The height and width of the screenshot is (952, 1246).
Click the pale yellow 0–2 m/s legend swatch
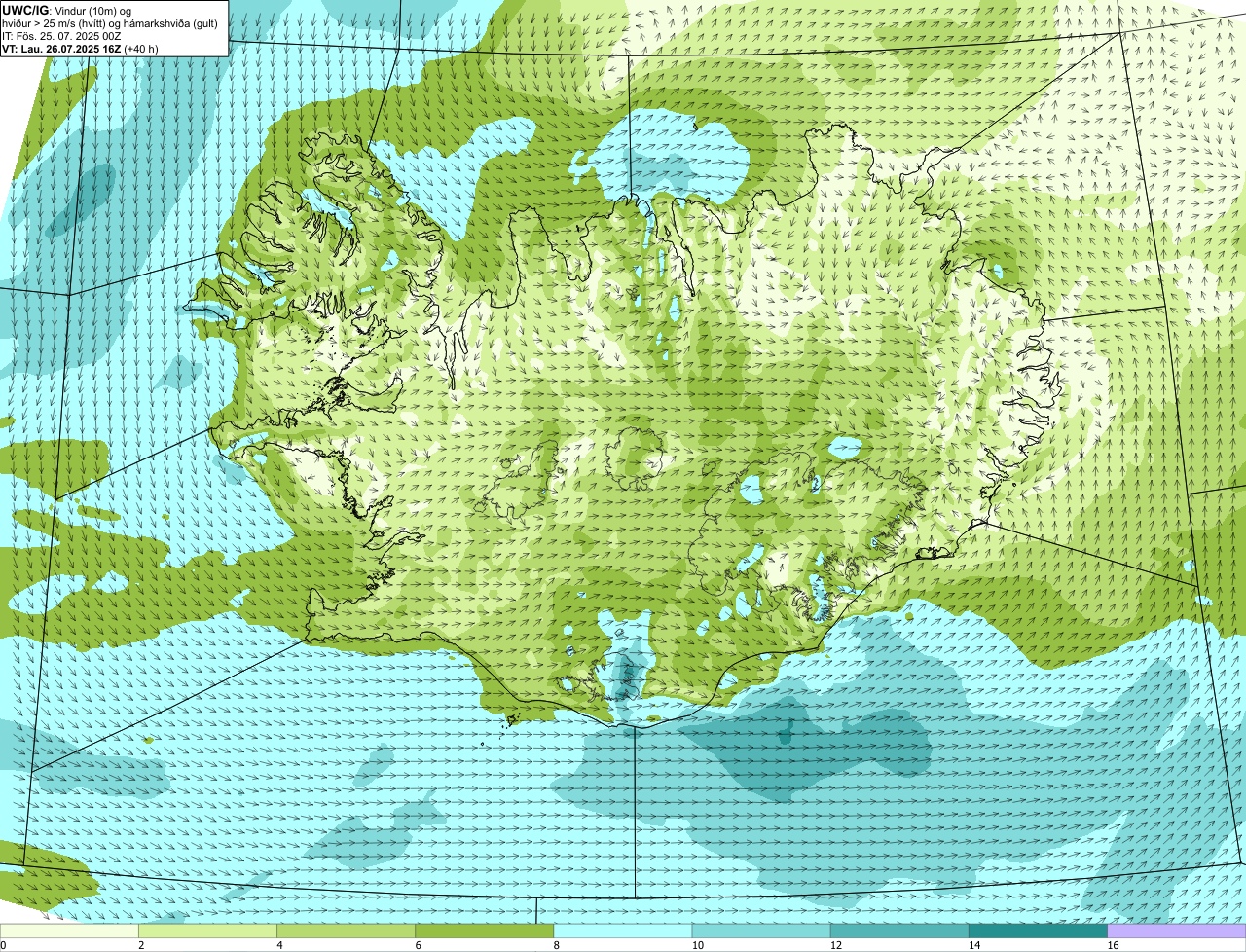coord(69,931)
